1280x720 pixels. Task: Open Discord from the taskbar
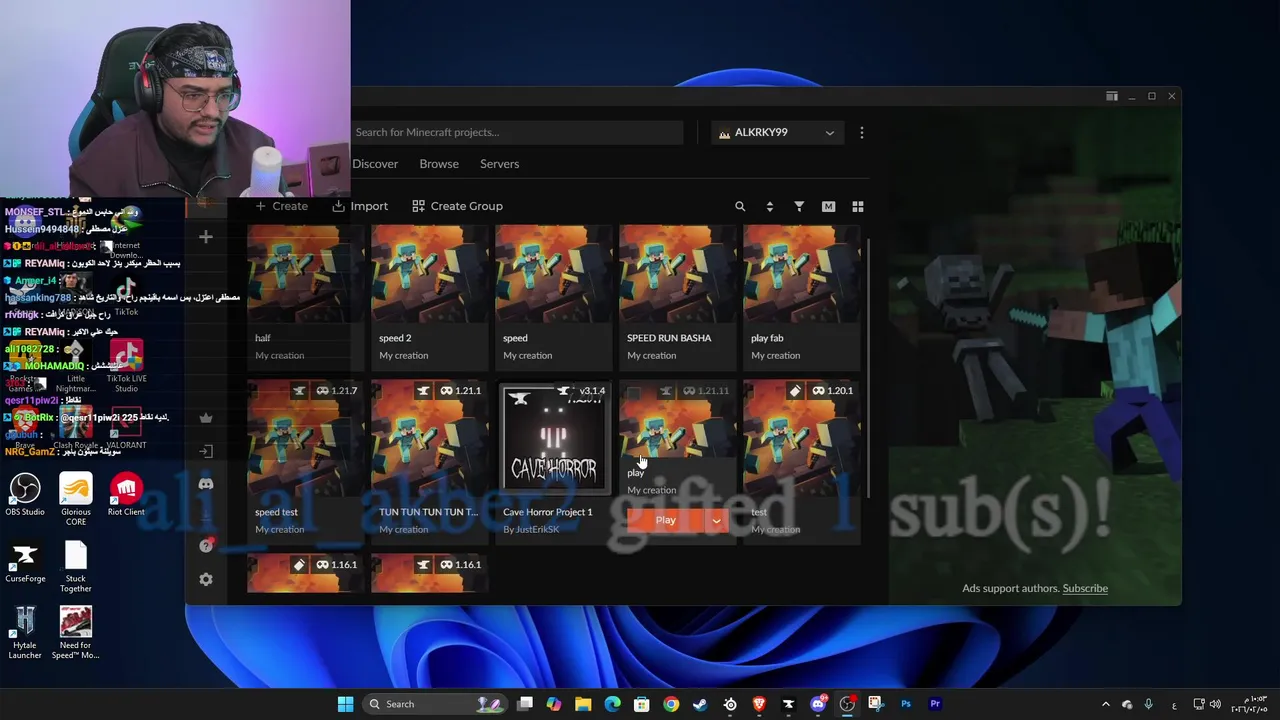pos(818,704)
